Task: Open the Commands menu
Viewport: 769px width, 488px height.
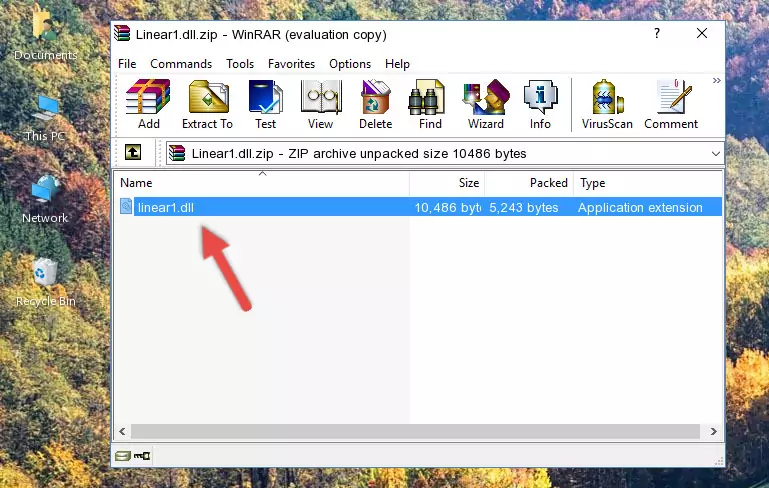Action: [x=181, y=64]
